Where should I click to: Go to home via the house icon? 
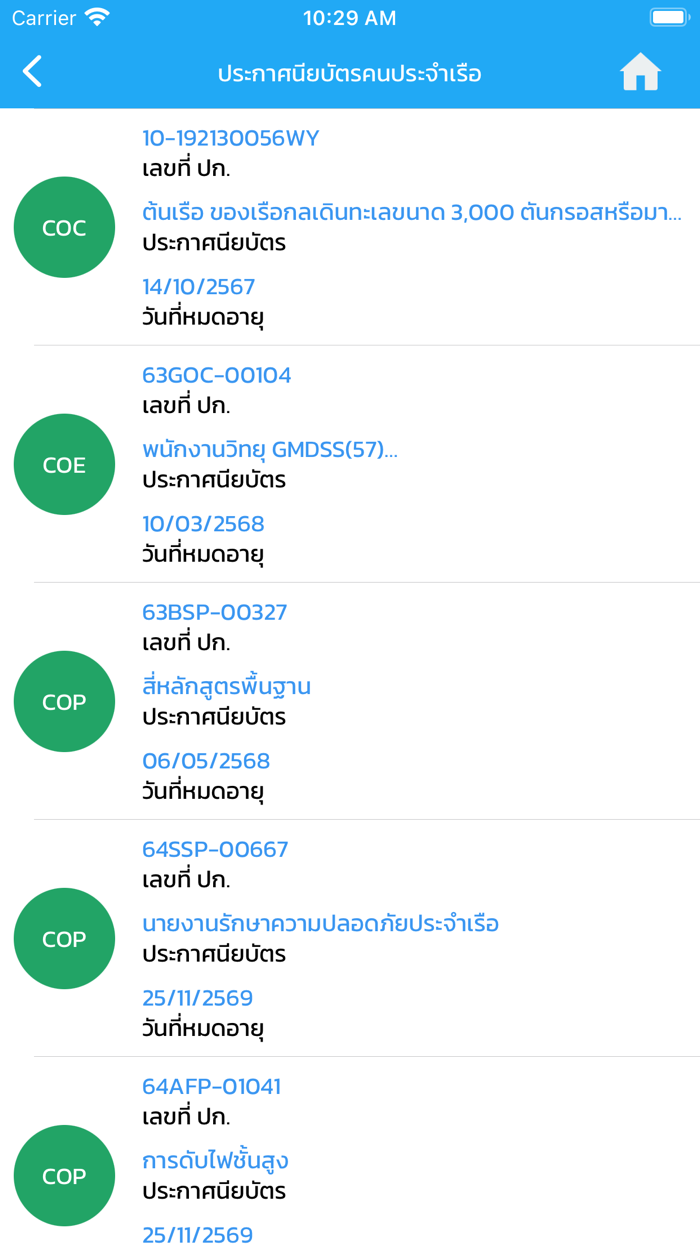point(640,72)
